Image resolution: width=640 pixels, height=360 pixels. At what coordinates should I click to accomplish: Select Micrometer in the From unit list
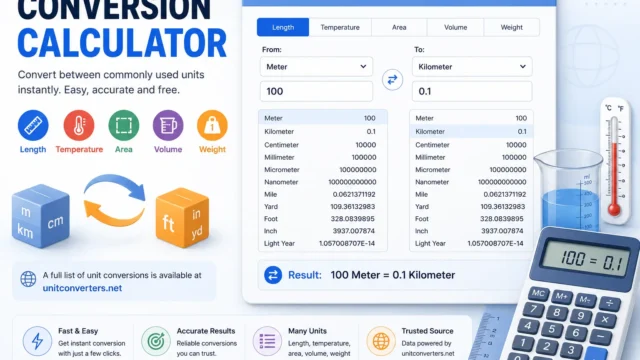tap(322, 169)
